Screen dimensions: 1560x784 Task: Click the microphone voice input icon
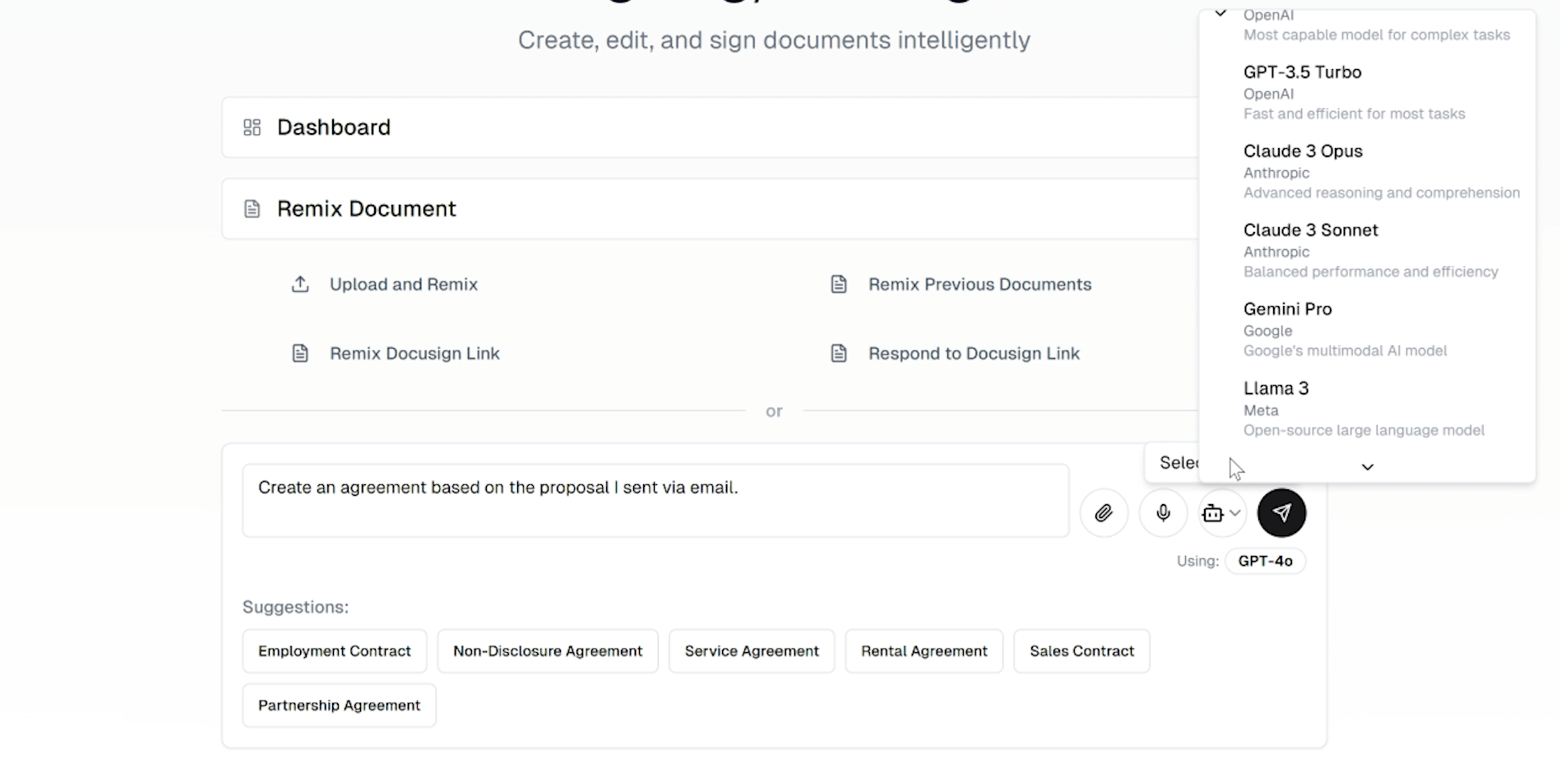pos(1163,513)
